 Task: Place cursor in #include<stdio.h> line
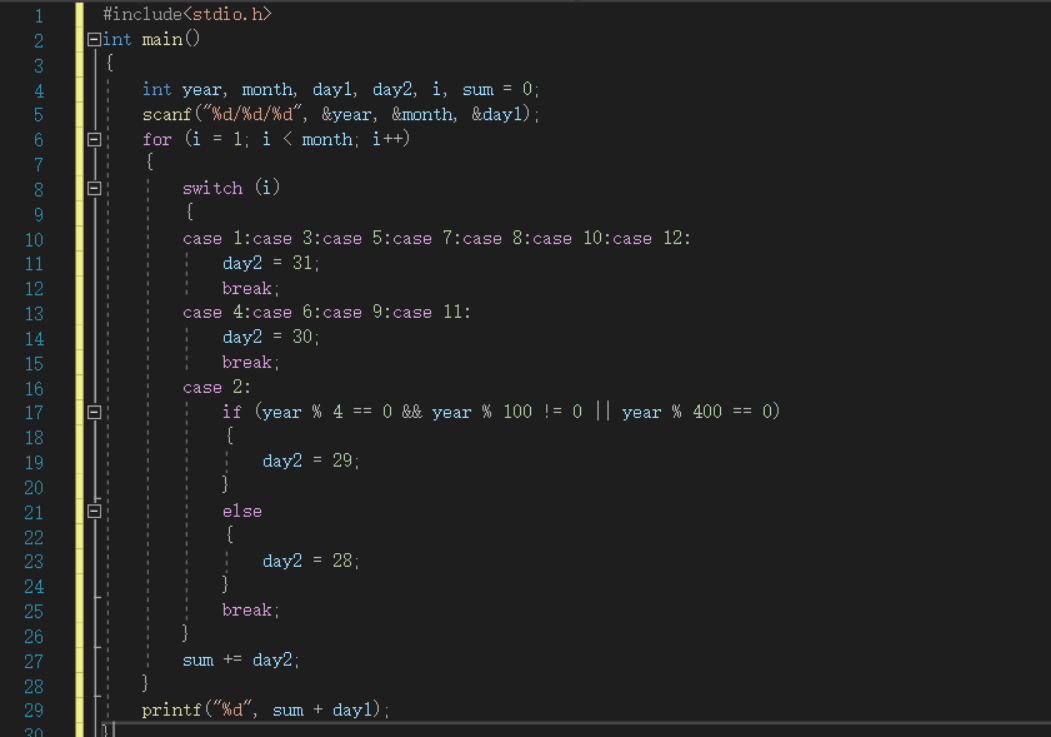(x=187, y=14)
